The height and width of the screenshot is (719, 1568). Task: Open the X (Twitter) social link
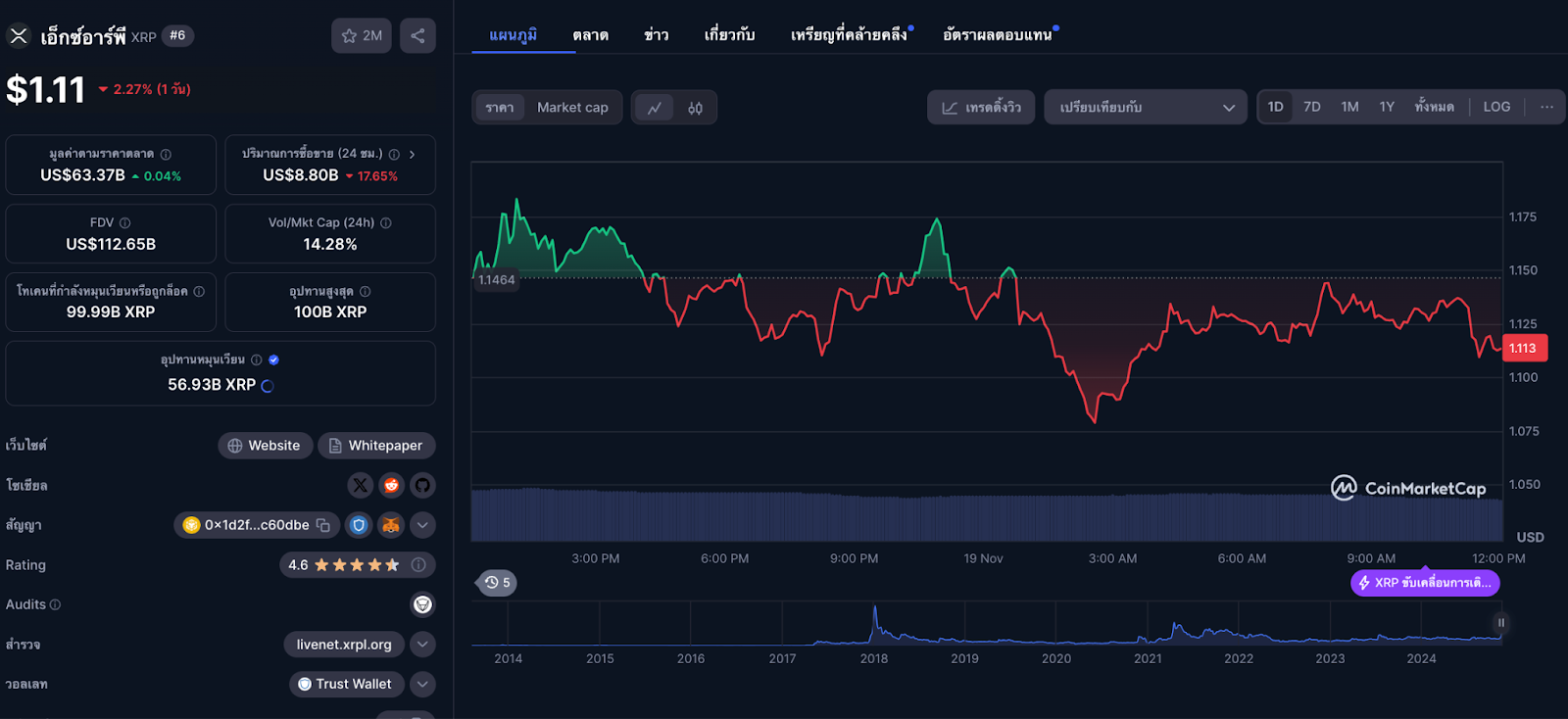361,485
